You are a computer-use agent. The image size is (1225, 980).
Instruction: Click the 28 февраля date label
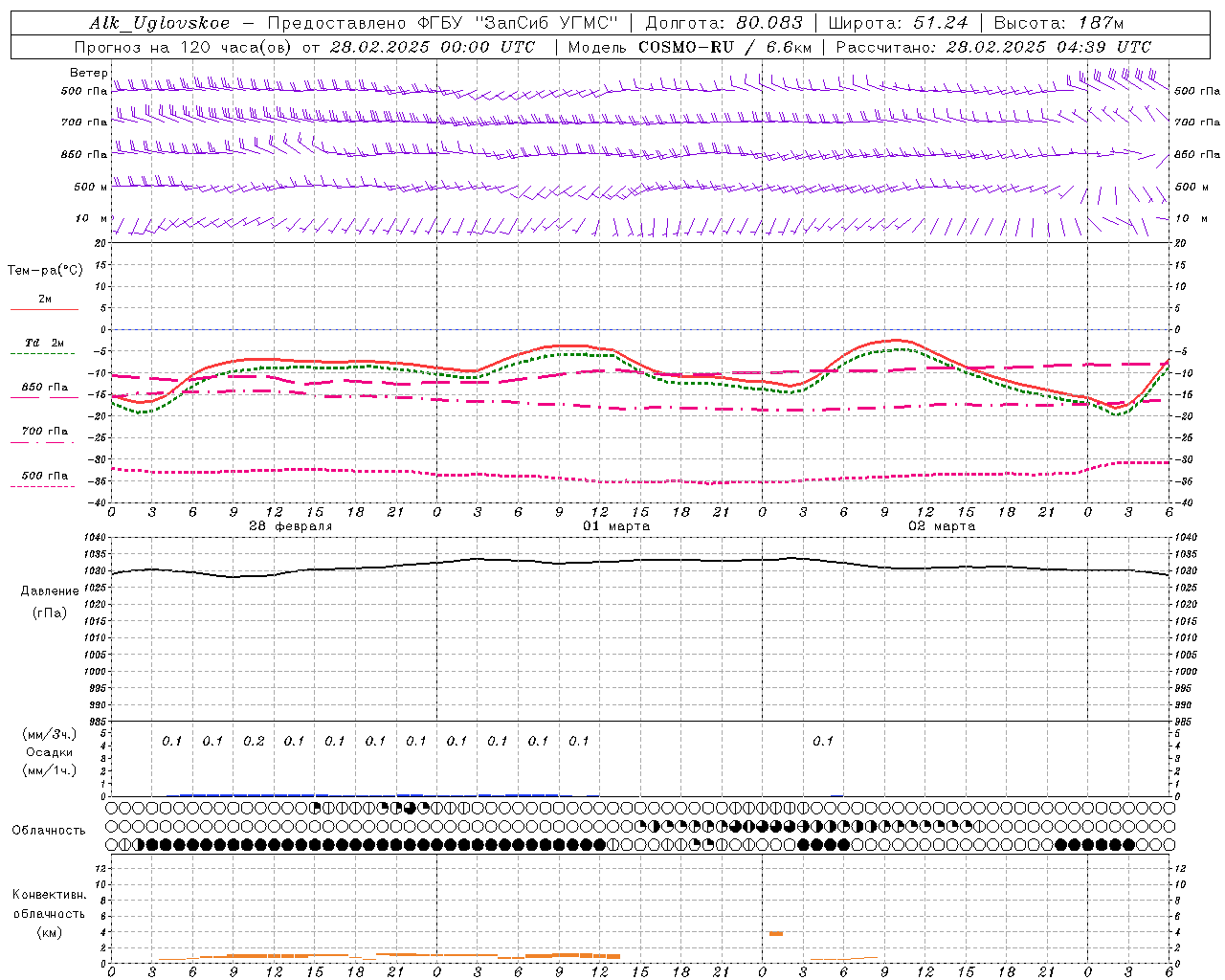291,526
